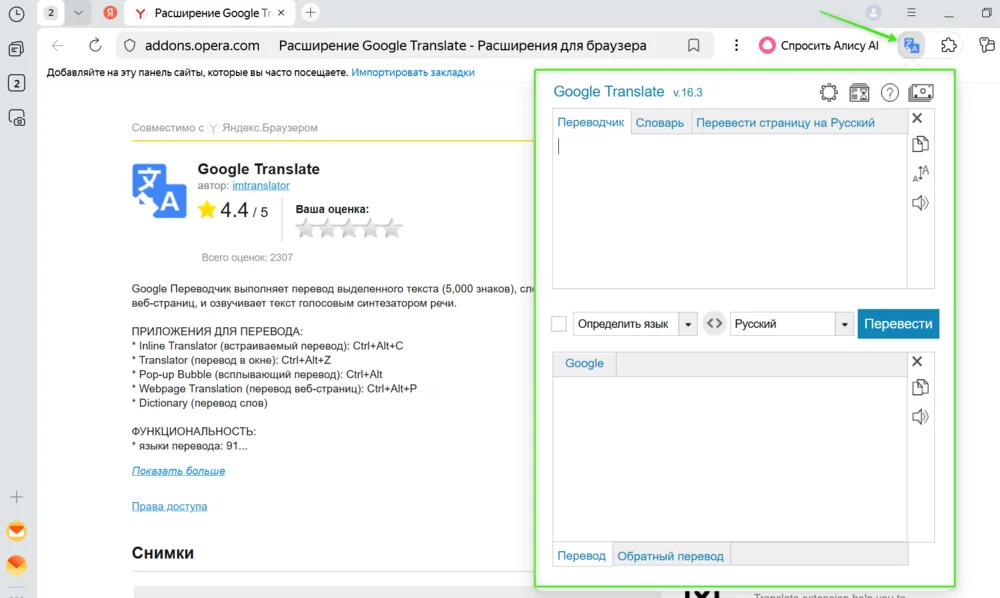Screen dimensions: 1000x598
Task: Open the 'Права доступа' link
Action: click(170, 506)
